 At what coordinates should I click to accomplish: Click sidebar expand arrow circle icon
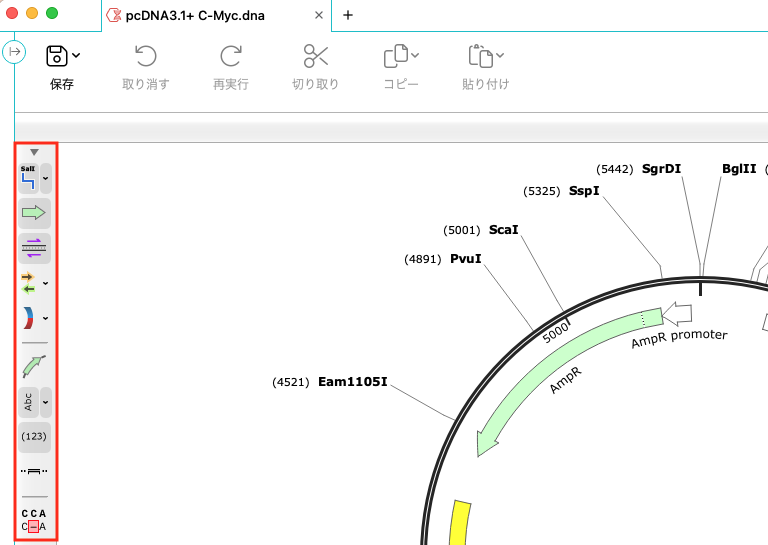tap(14, 51)
